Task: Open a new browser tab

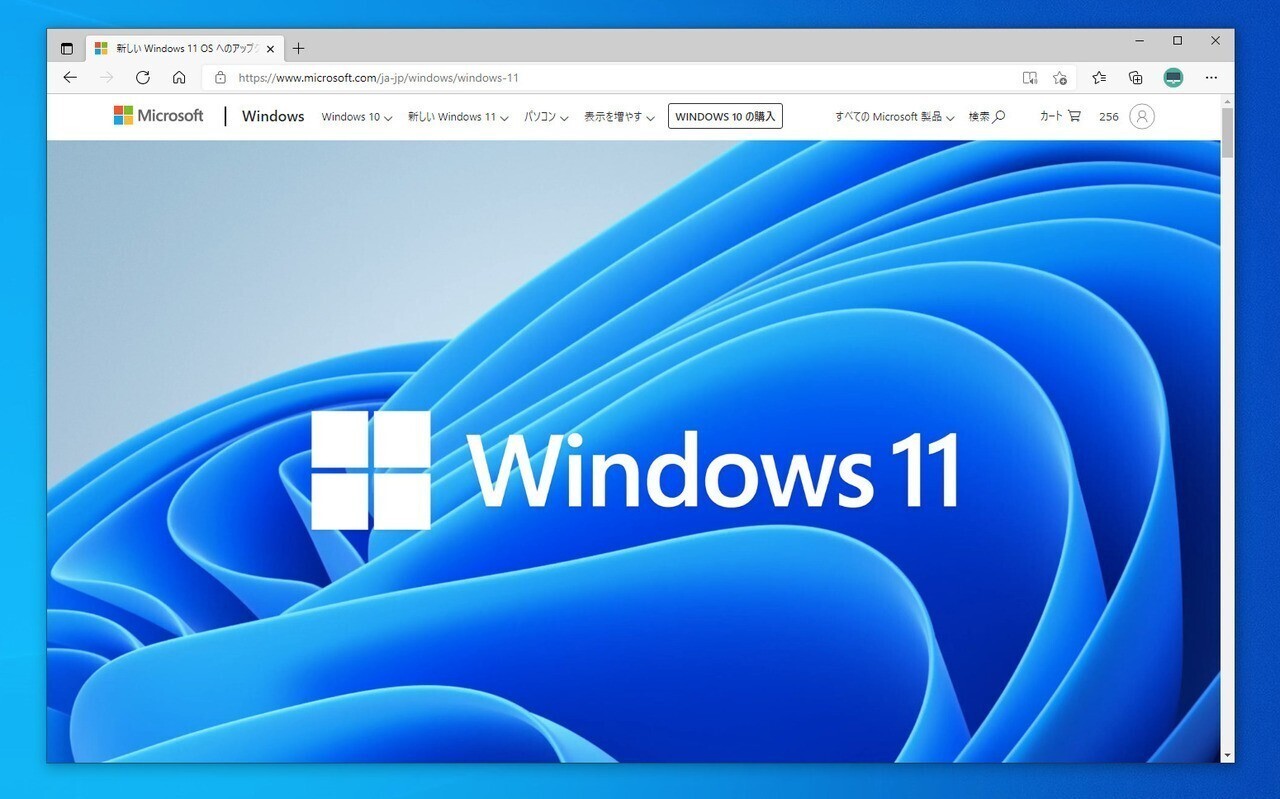Action: (298, 48)
